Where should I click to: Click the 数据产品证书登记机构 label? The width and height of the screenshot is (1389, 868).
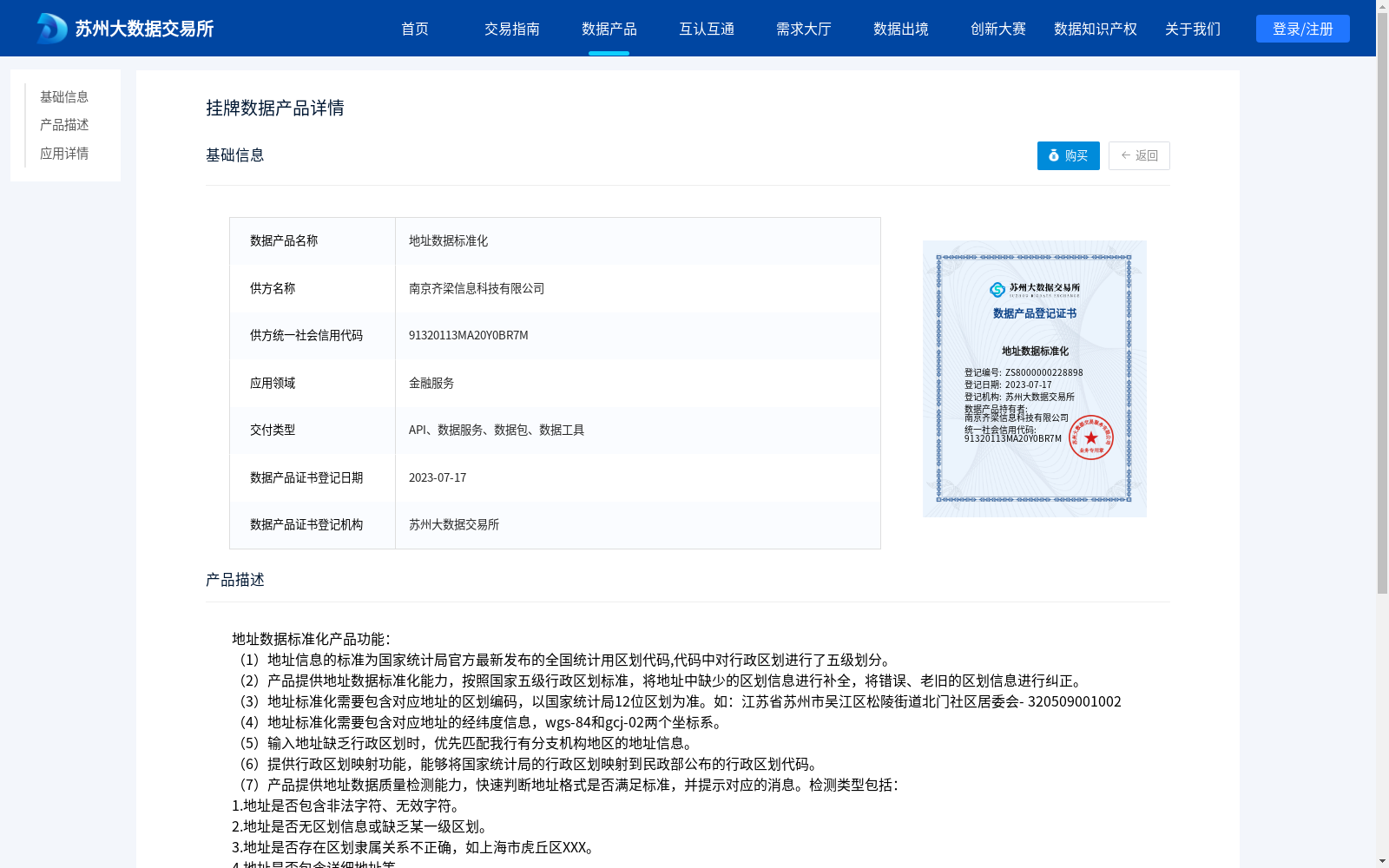306,525
